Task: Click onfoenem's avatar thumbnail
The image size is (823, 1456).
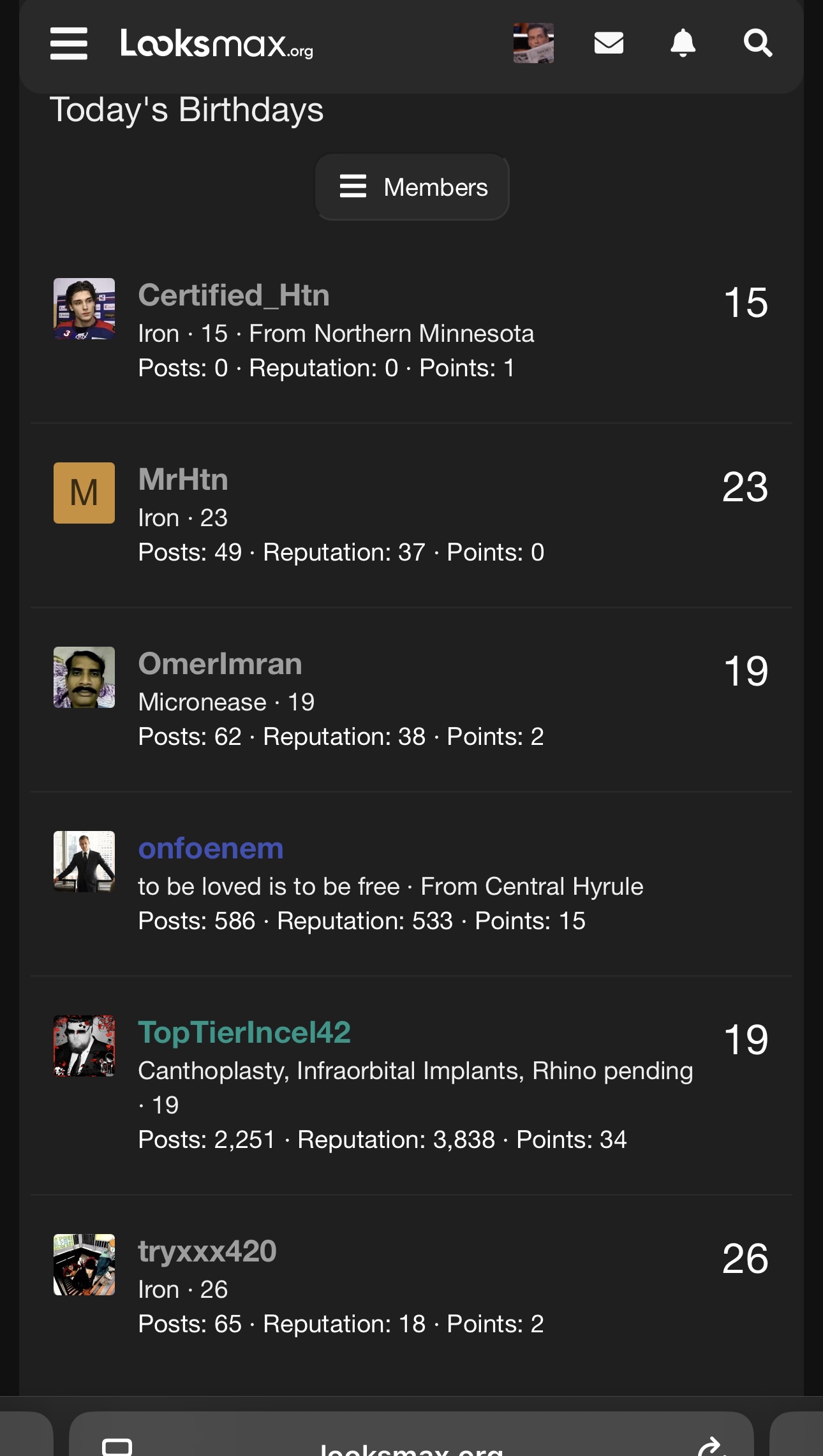Action: click(x=84, y=862)
